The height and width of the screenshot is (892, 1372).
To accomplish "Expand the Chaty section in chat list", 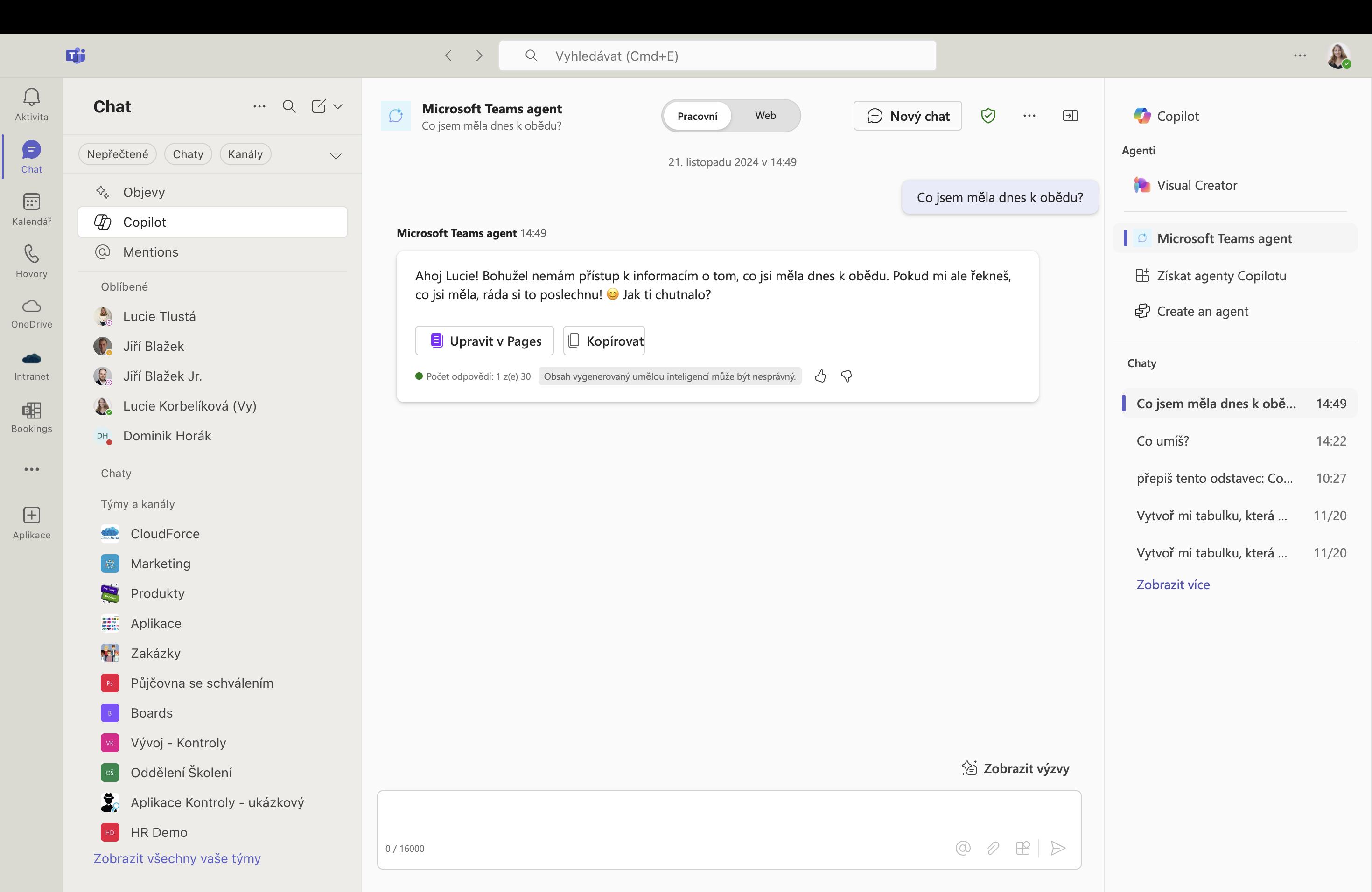I will click(116, 473).
